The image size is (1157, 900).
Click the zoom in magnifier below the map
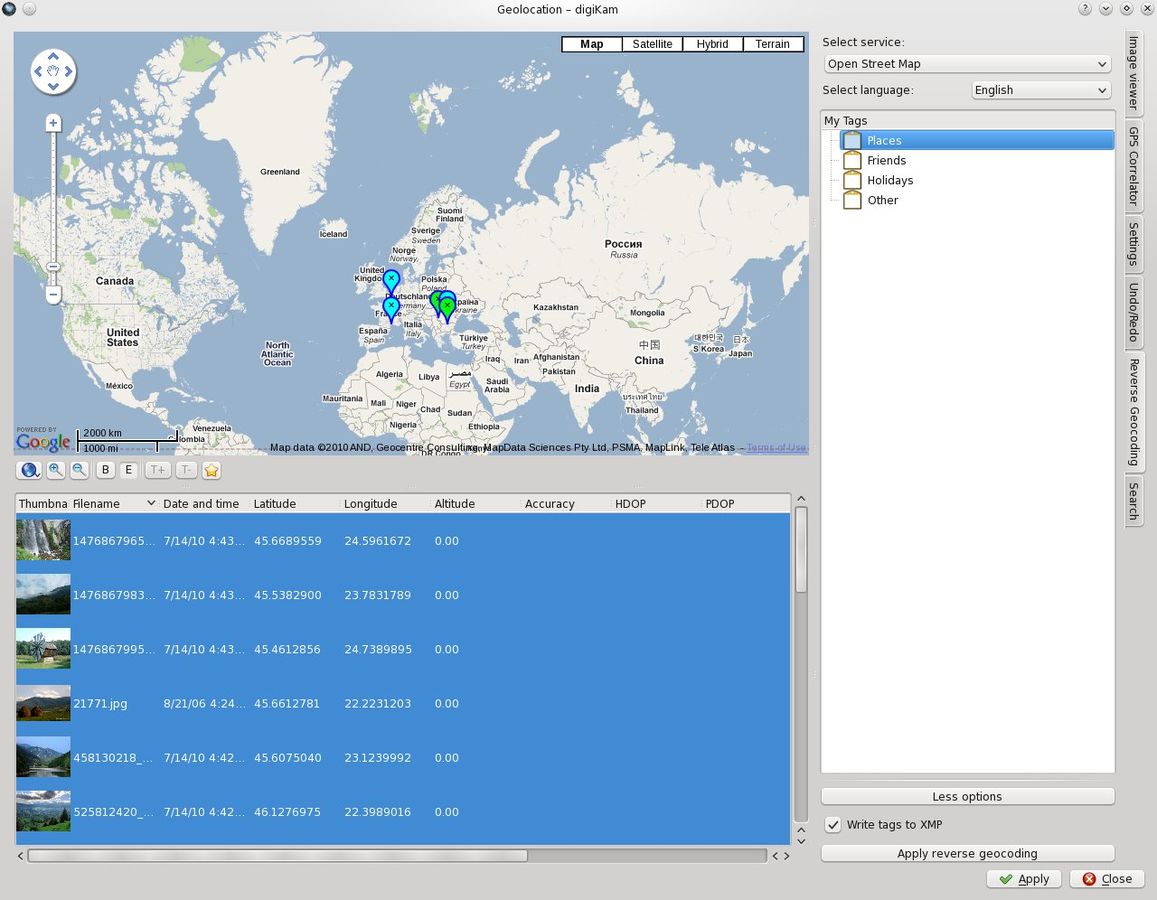(x=56, y=470)
